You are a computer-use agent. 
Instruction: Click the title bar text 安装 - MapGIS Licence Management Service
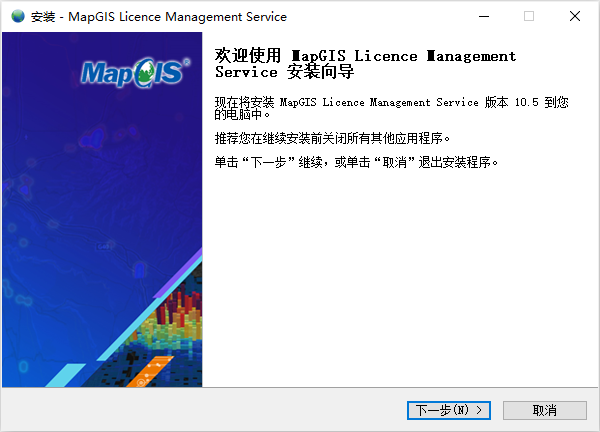click(x=160, y=16)
